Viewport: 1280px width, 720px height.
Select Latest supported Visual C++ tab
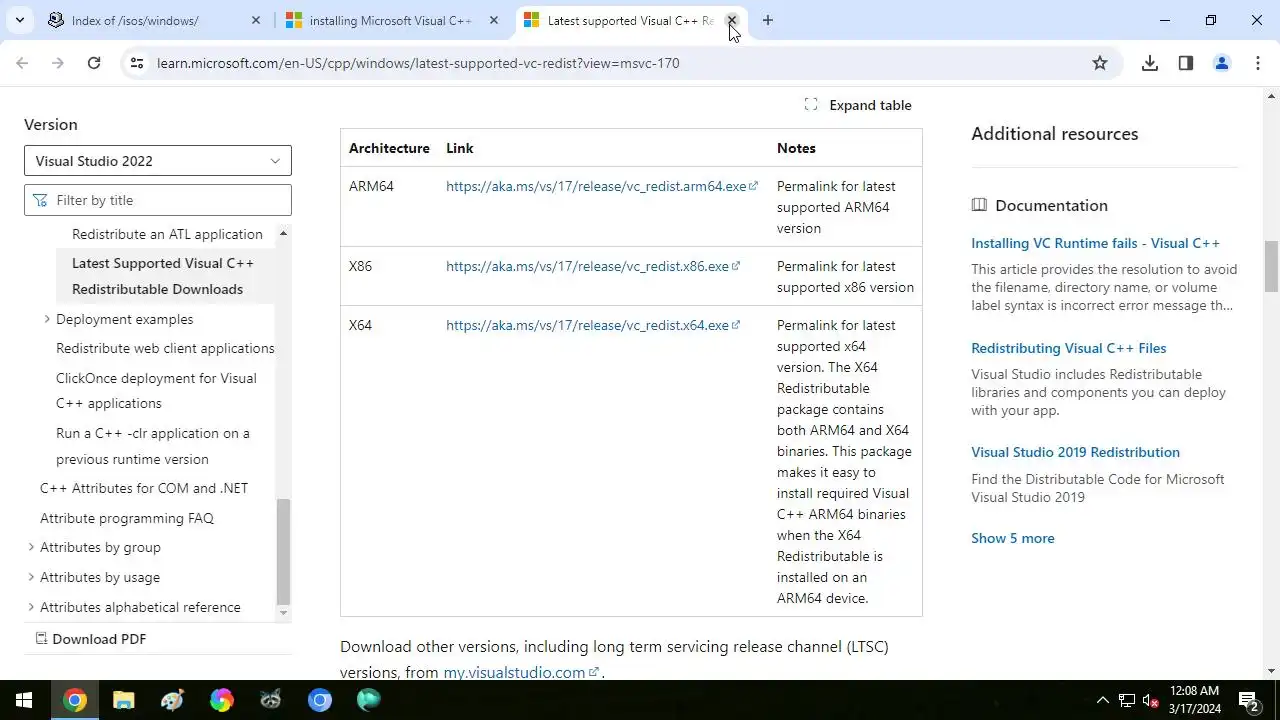click(x=630, y=20)
